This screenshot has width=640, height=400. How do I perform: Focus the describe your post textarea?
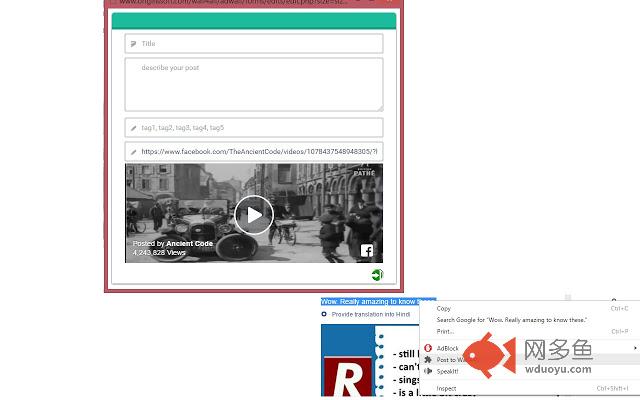pos(253,84)
